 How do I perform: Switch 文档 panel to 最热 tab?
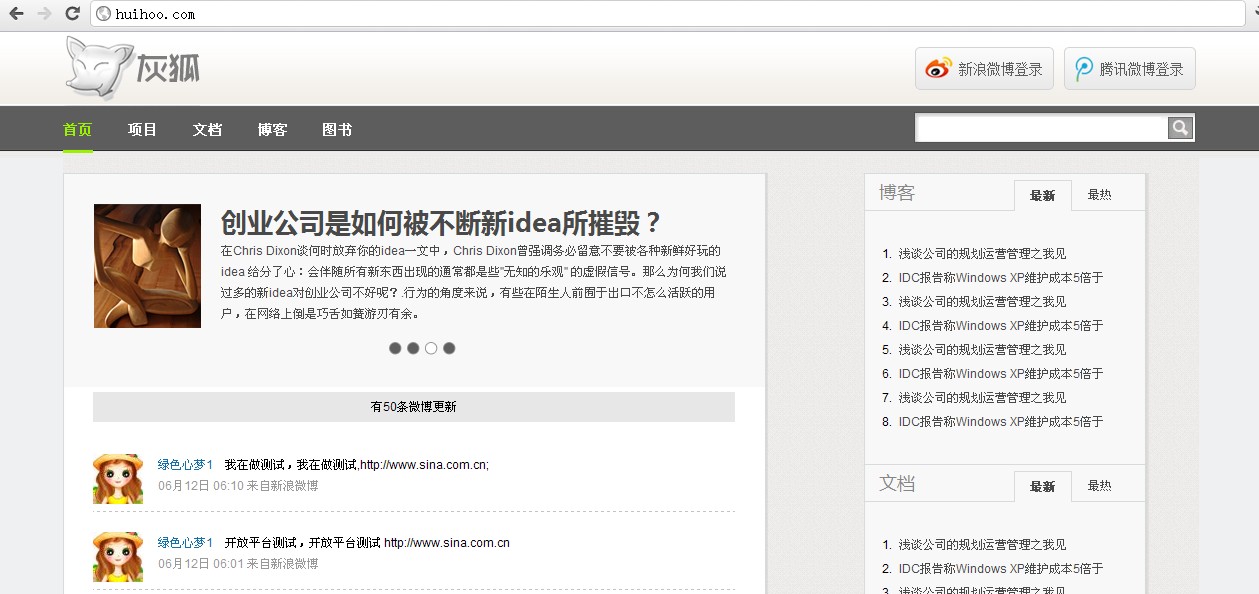tap(1099, 486)
